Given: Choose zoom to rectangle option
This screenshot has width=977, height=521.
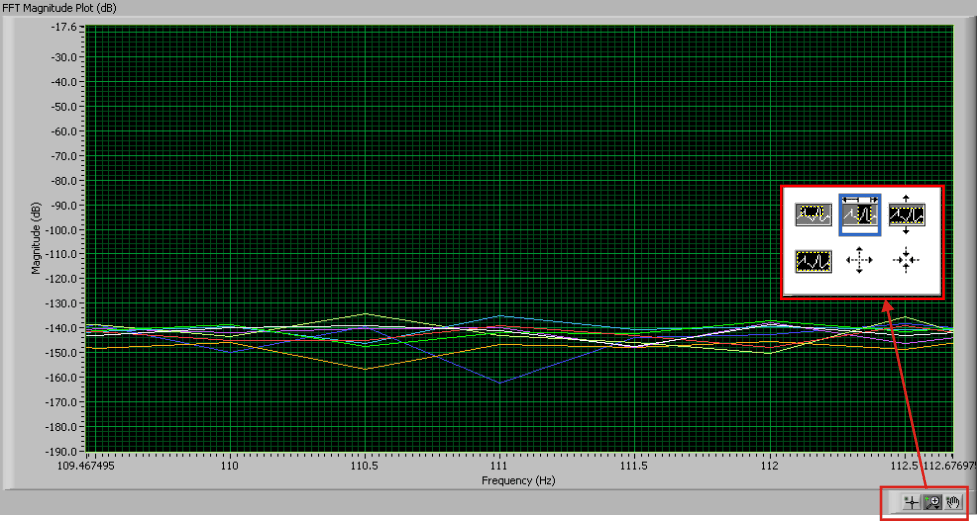Looking at the screenshot, I should coord(814,215).
